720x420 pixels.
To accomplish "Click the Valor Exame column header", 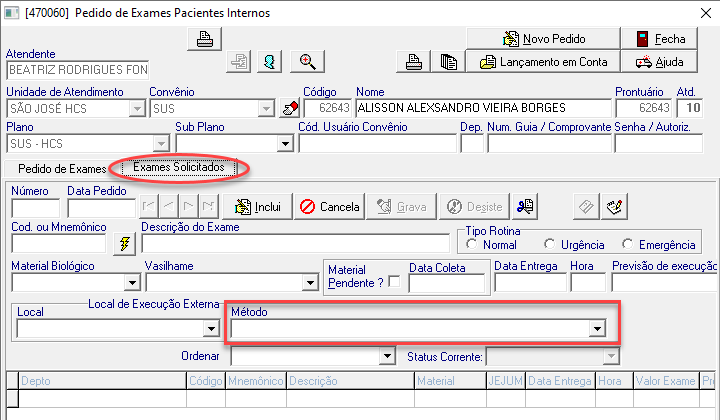I will pyautogui.click(x=666, y=381).
